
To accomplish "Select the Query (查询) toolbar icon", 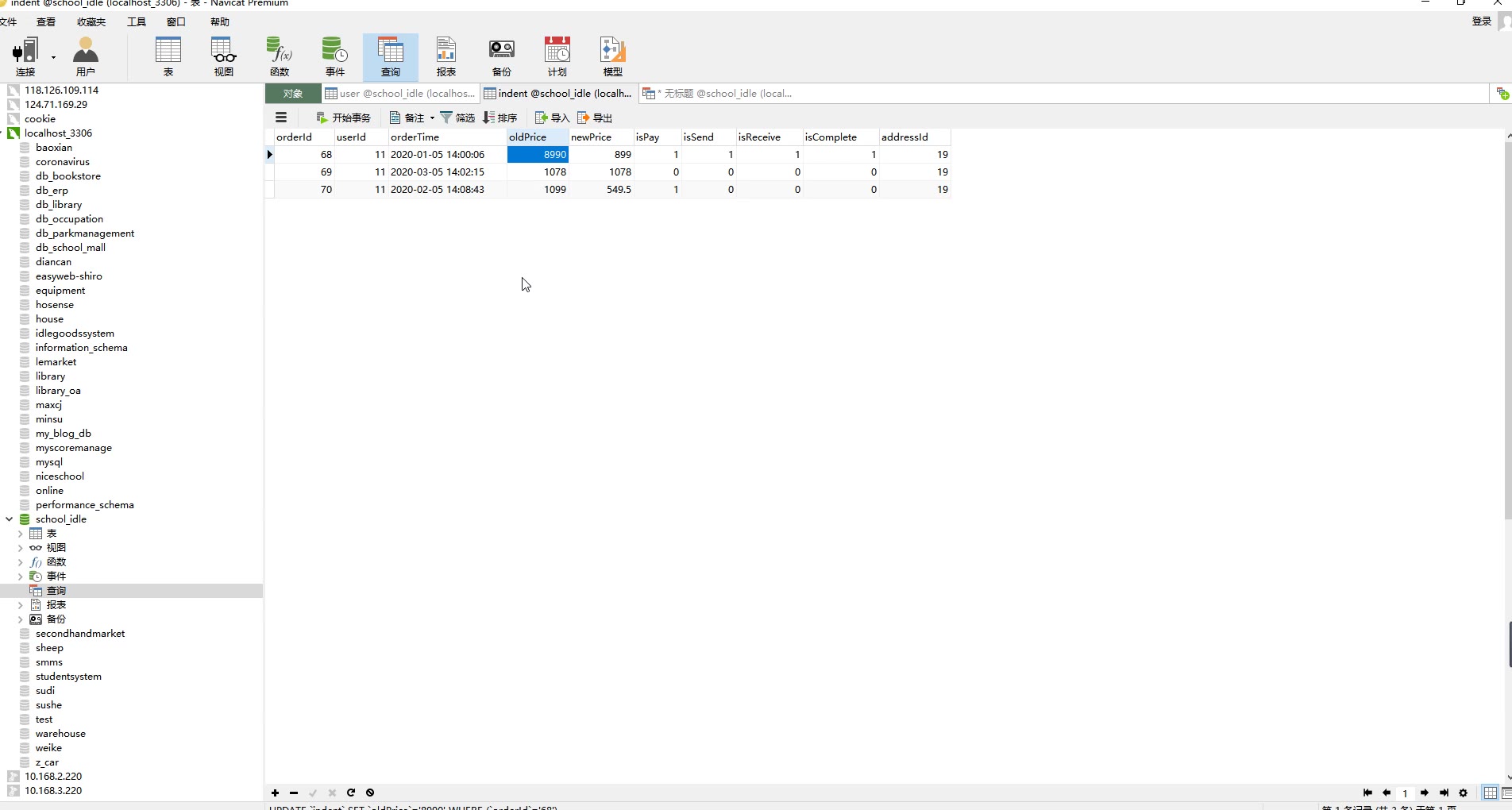I will click(391, 56).
